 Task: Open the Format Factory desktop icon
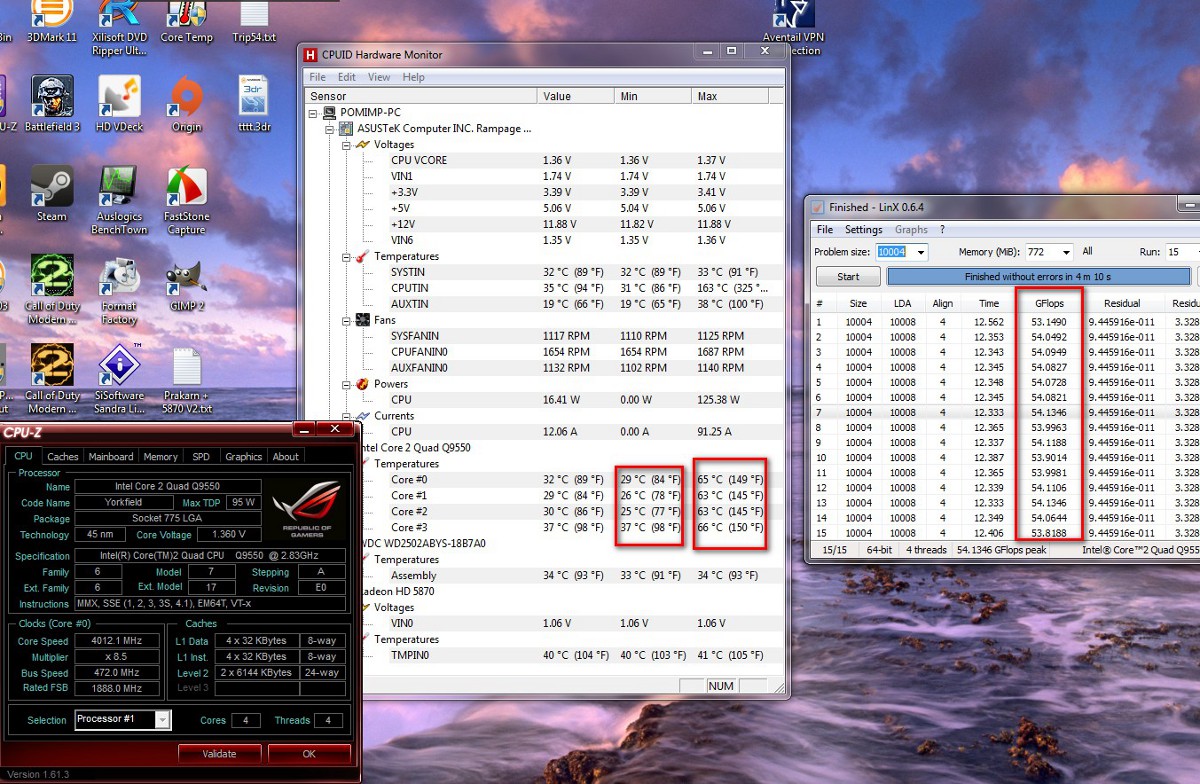point(119,283)
